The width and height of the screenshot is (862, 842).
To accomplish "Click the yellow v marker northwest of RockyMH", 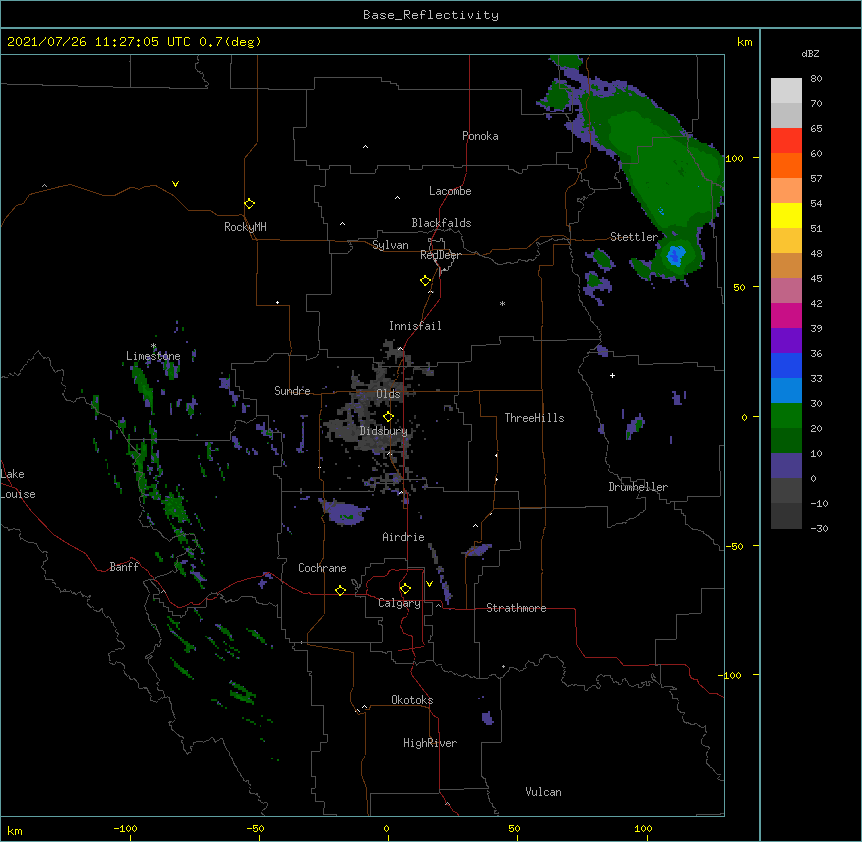I will [175, 184].
